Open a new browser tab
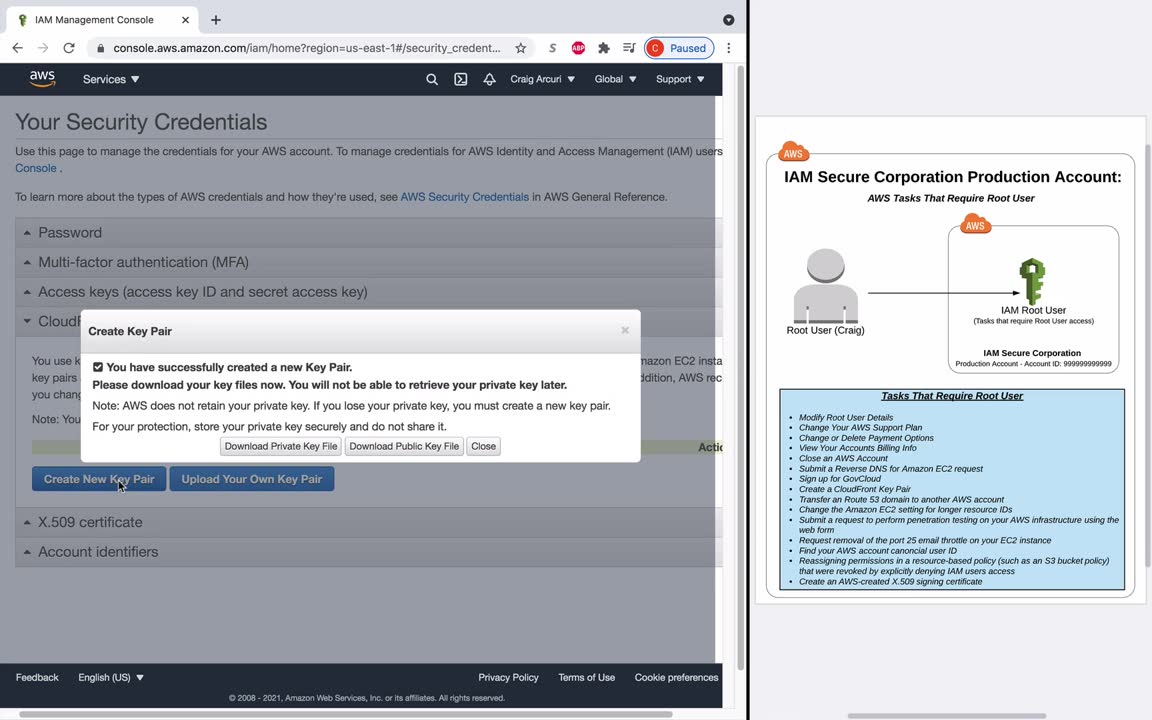The width and height of the screenshot is (1152, 720). (x=215, y=20)
